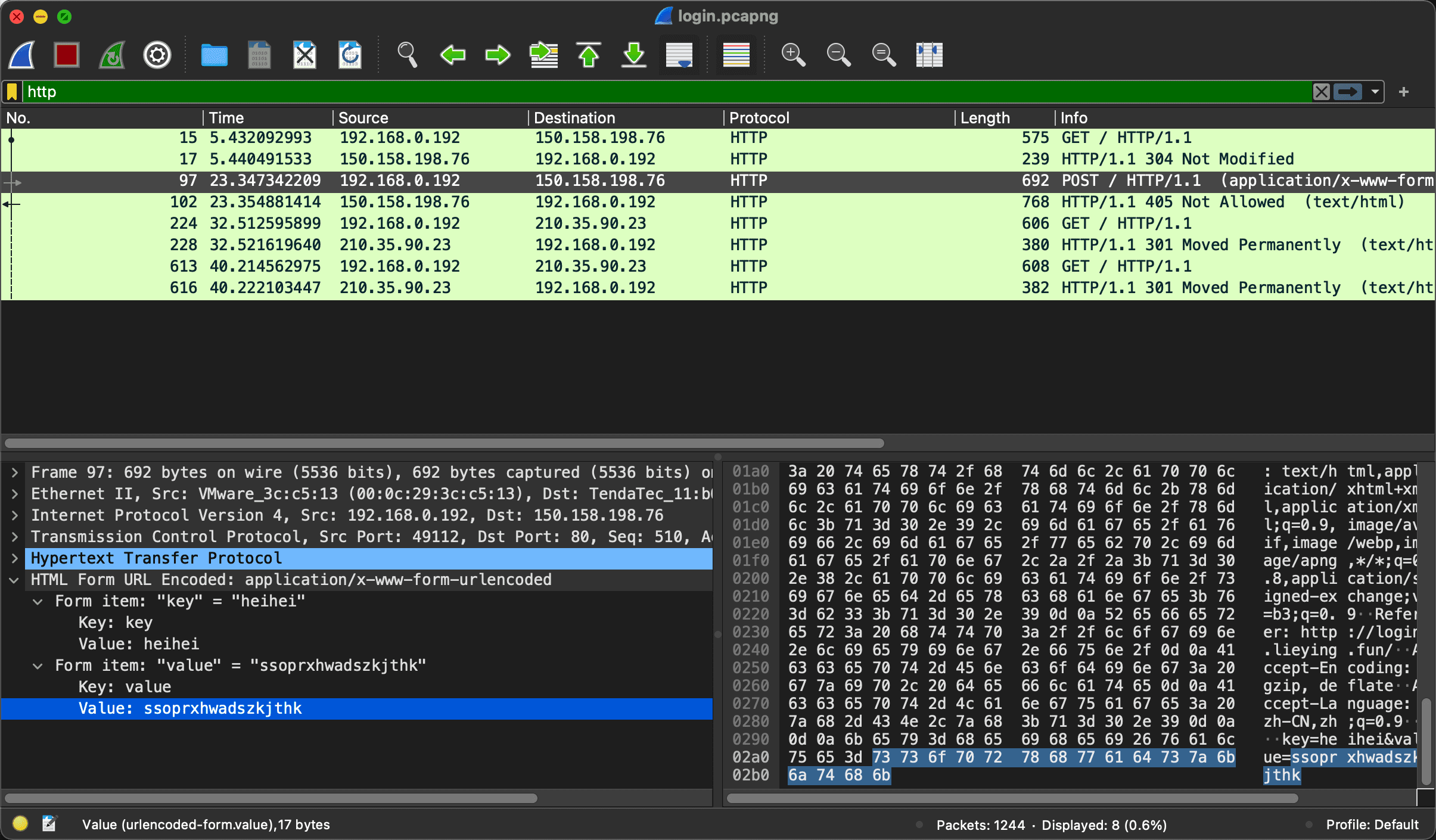Open capture options gear icon
The height and width of the screenshot is (840, 1436).
[x=157, y=55]
